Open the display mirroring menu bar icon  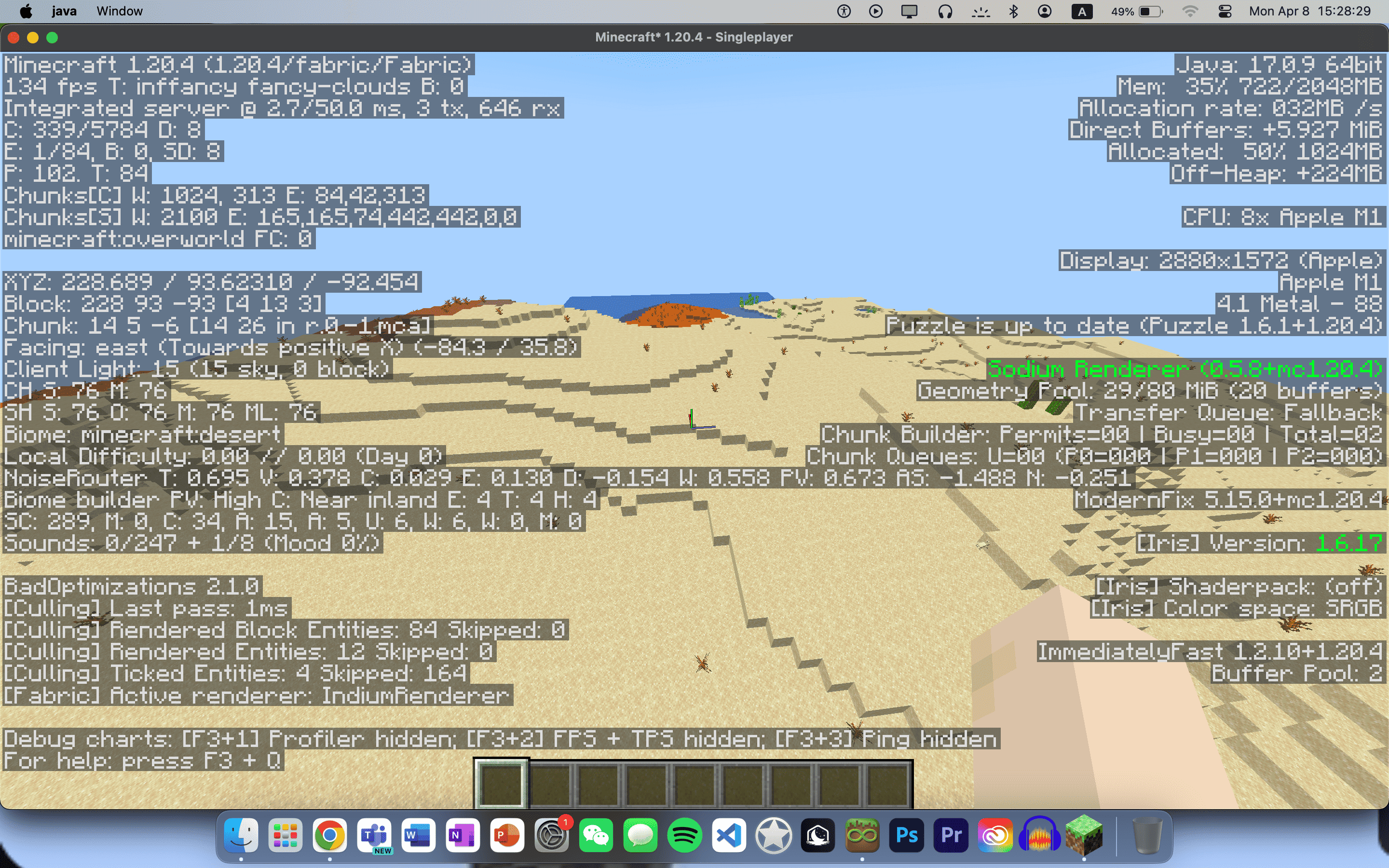coord(909,12)
